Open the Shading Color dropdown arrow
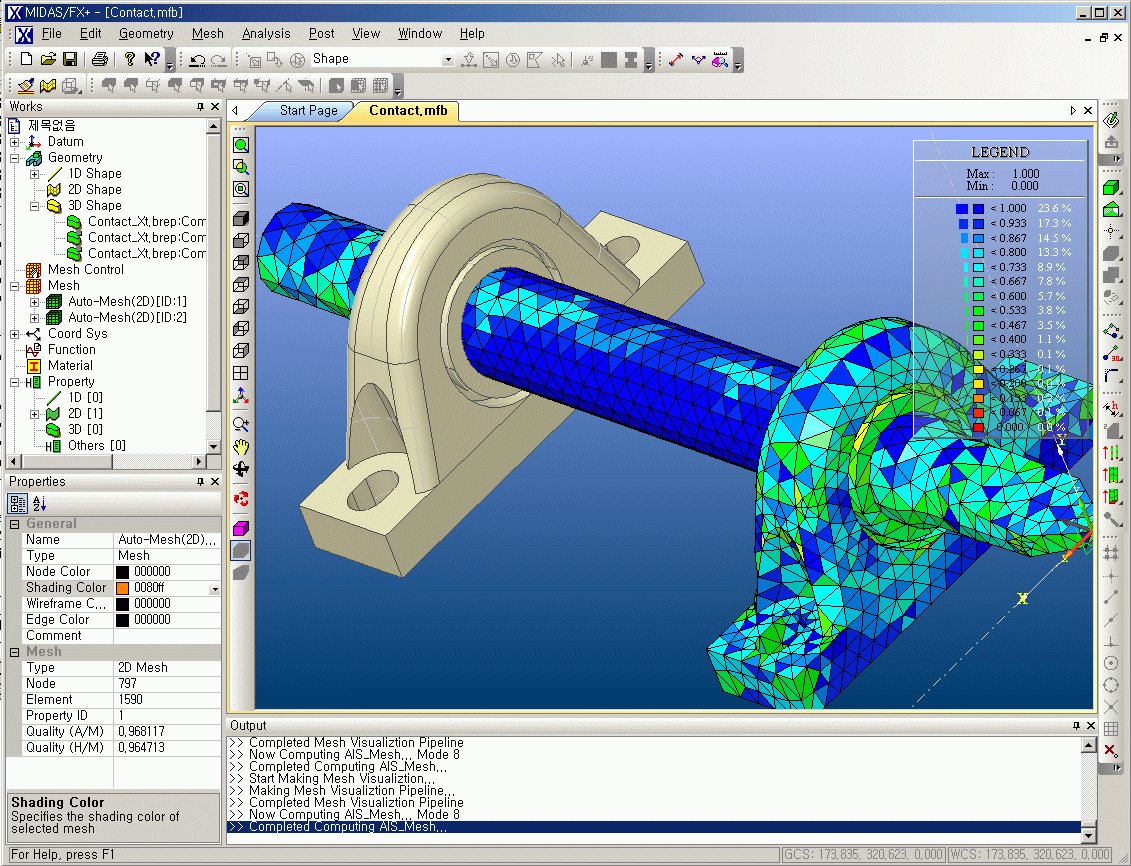1131x866 pixels. (214, 588)
